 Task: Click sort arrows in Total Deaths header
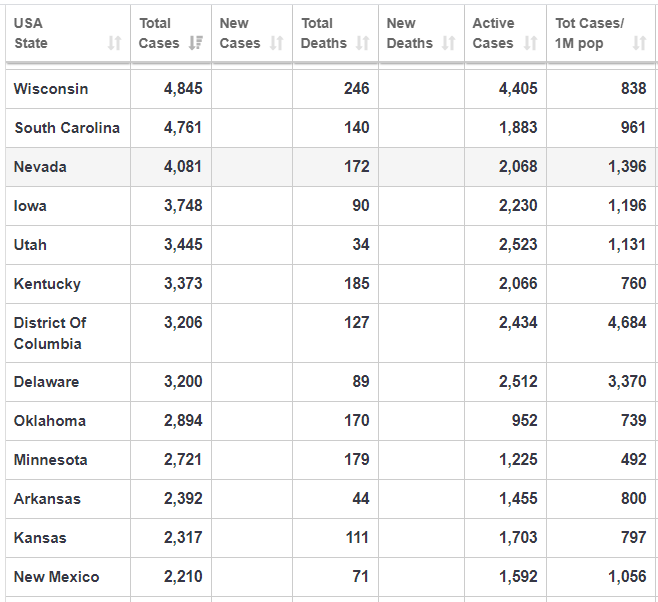point(362,43)
